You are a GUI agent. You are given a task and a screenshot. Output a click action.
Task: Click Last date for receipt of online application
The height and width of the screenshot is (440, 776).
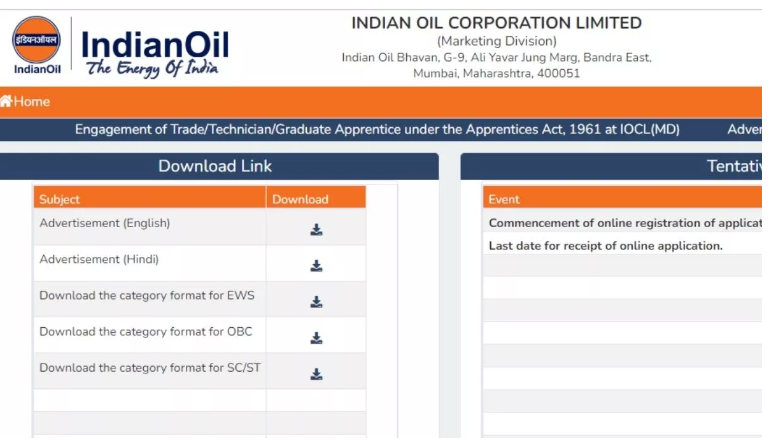coord(606,246)
